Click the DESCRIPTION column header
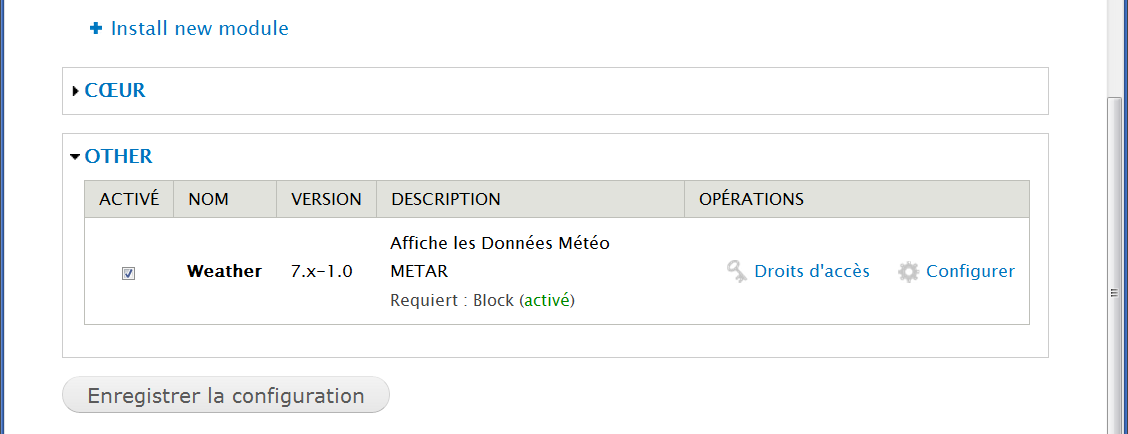Image resolution: width=1128 pixels, height=434 pixels. click(446, 199)
